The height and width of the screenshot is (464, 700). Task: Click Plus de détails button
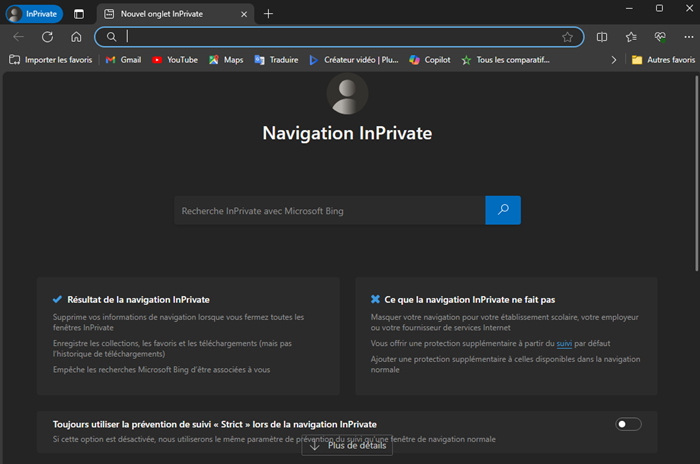347,446
